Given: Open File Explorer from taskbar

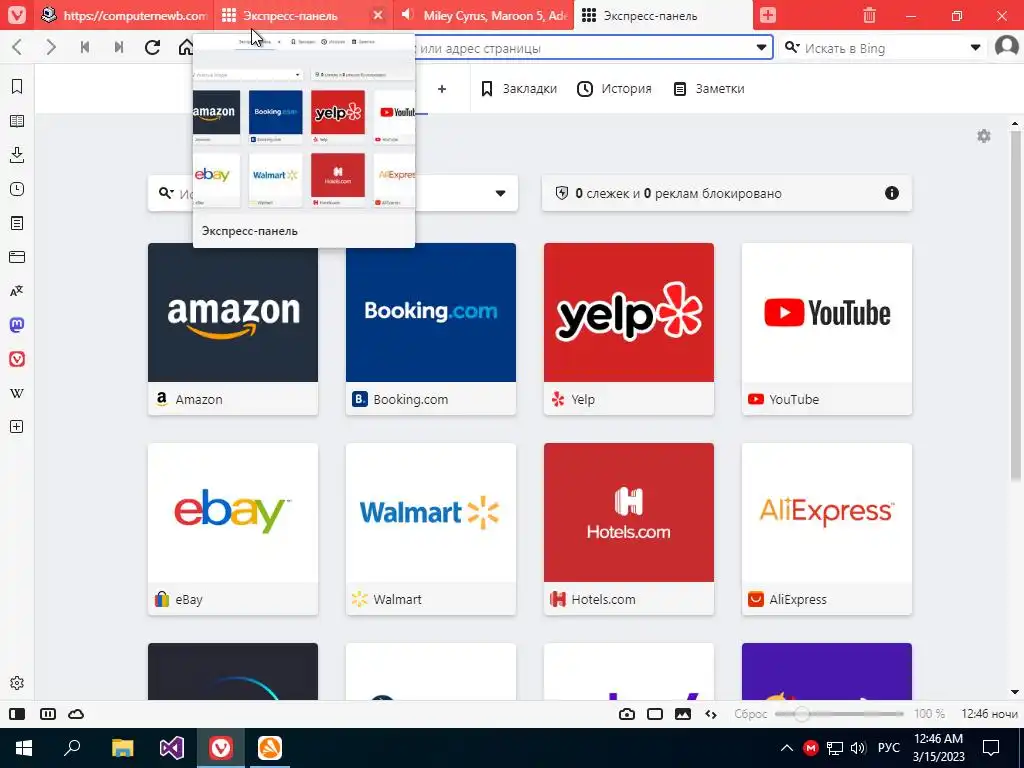Looking at the screenshot, I should pos(122,748).
